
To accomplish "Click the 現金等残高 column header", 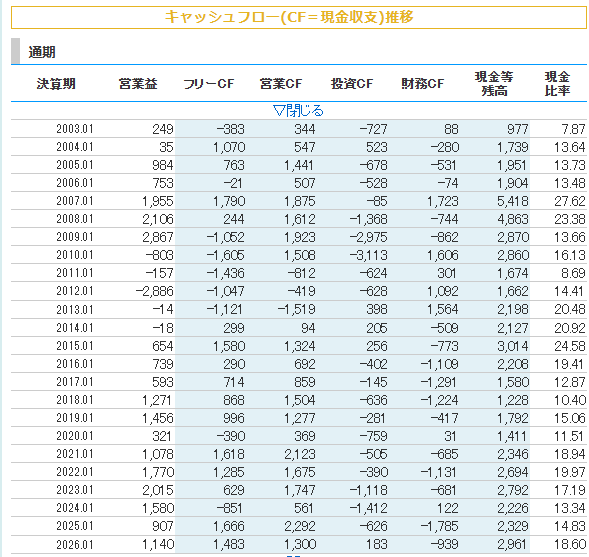I will point(494,83).
